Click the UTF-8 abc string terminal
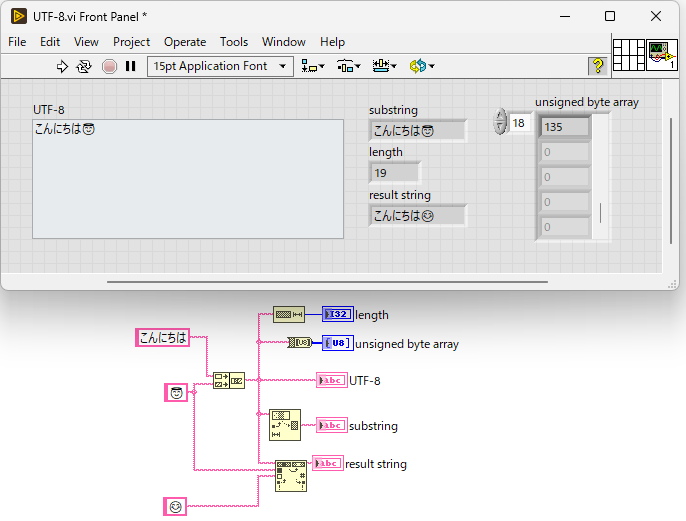686x521 pixels. click(332, 380)
